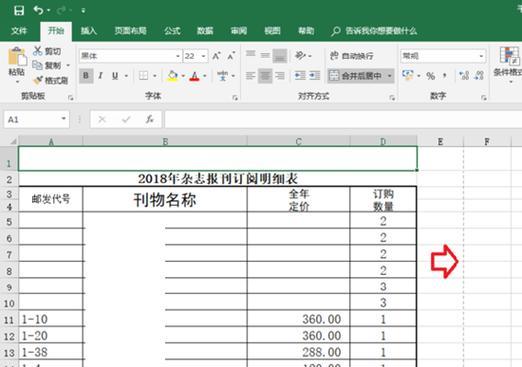This screenshot has height=367, width=522.
Task: Apply the red font color
Action: (x=194, y=76)
